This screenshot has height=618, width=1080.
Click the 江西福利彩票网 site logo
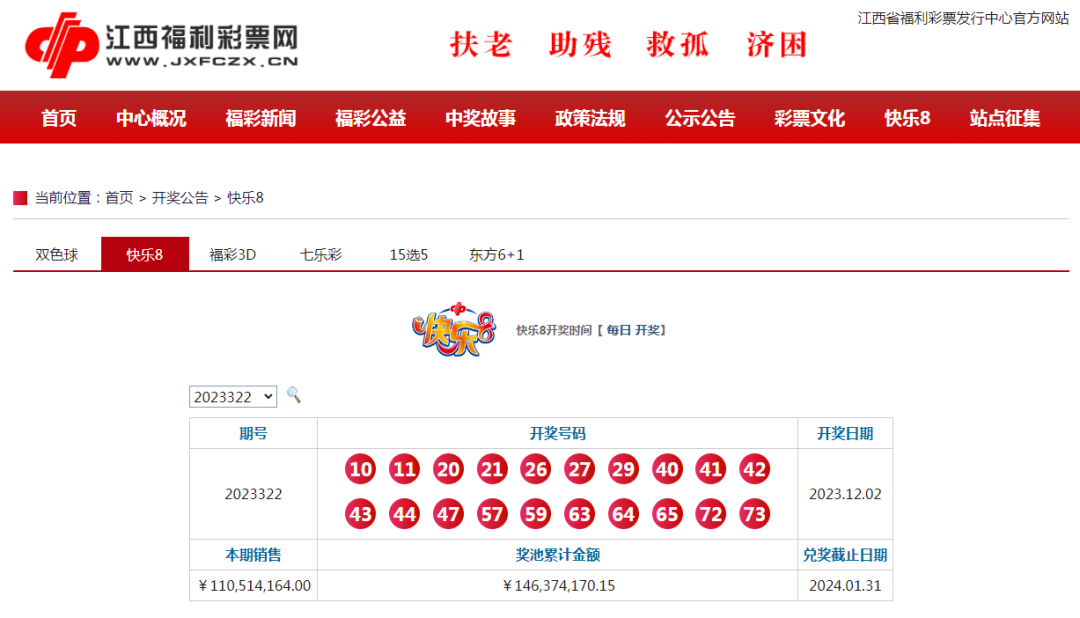162,45
